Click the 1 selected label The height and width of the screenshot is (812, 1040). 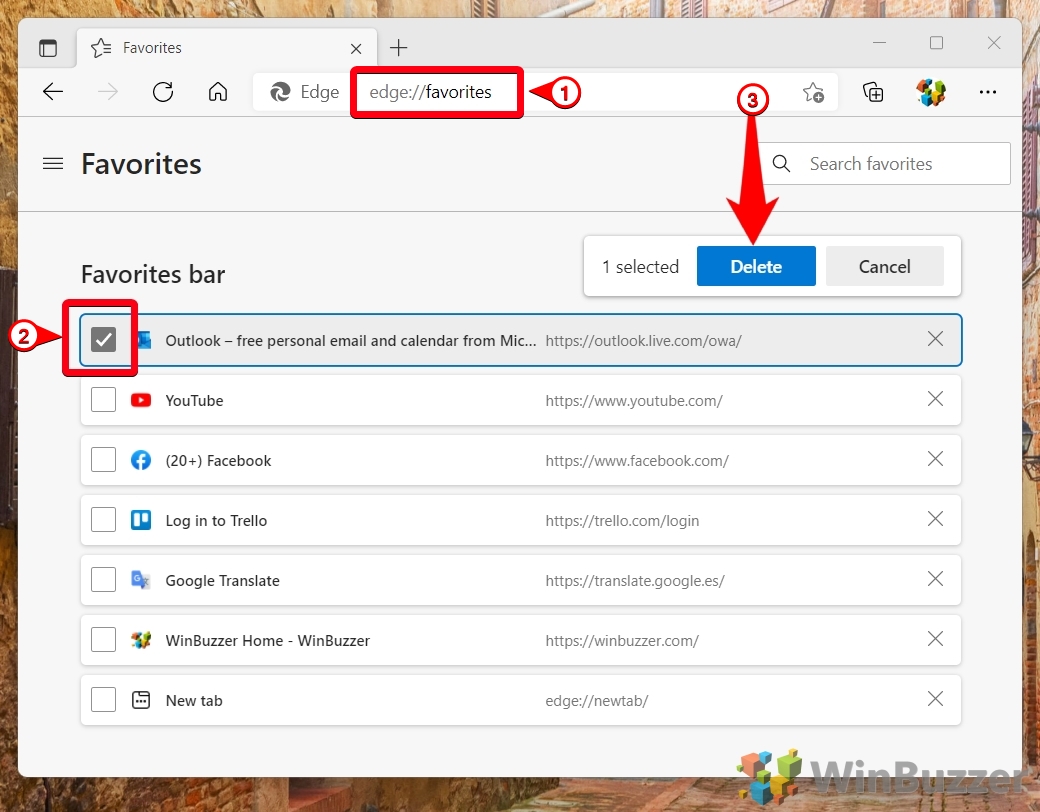point(640,267)
